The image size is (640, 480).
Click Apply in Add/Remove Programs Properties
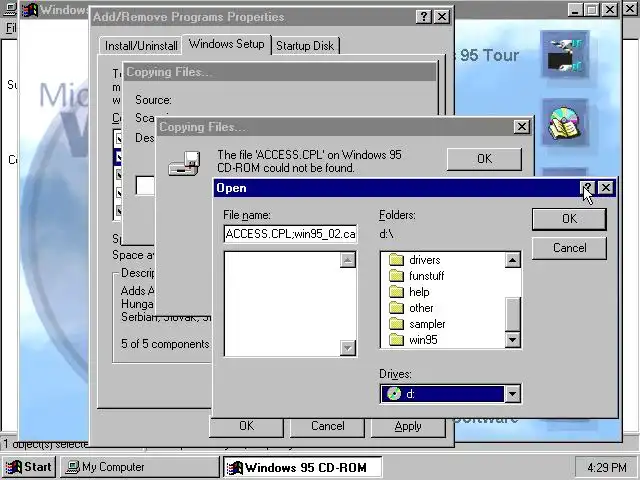point(408,427)
